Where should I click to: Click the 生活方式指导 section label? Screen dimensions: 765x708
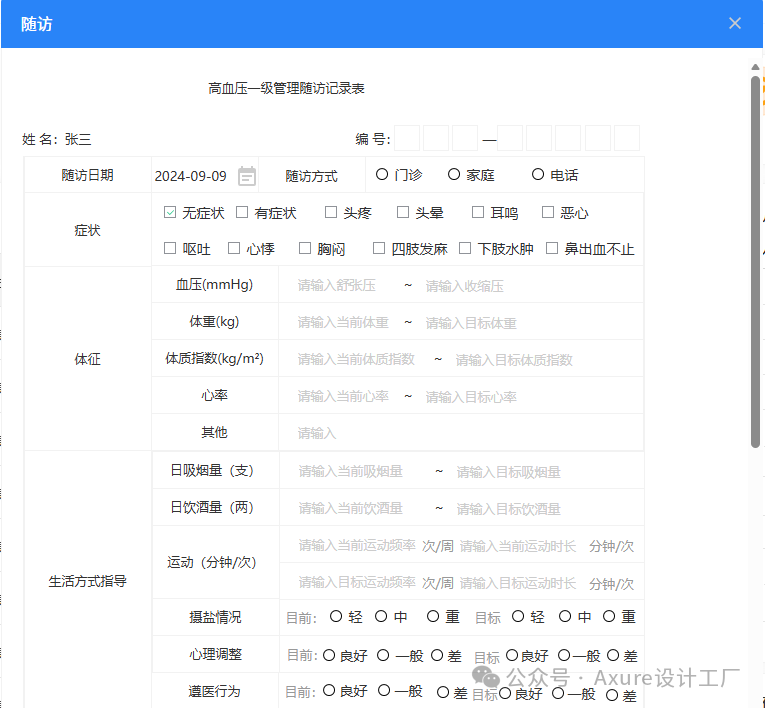click(x=88, y=581)
